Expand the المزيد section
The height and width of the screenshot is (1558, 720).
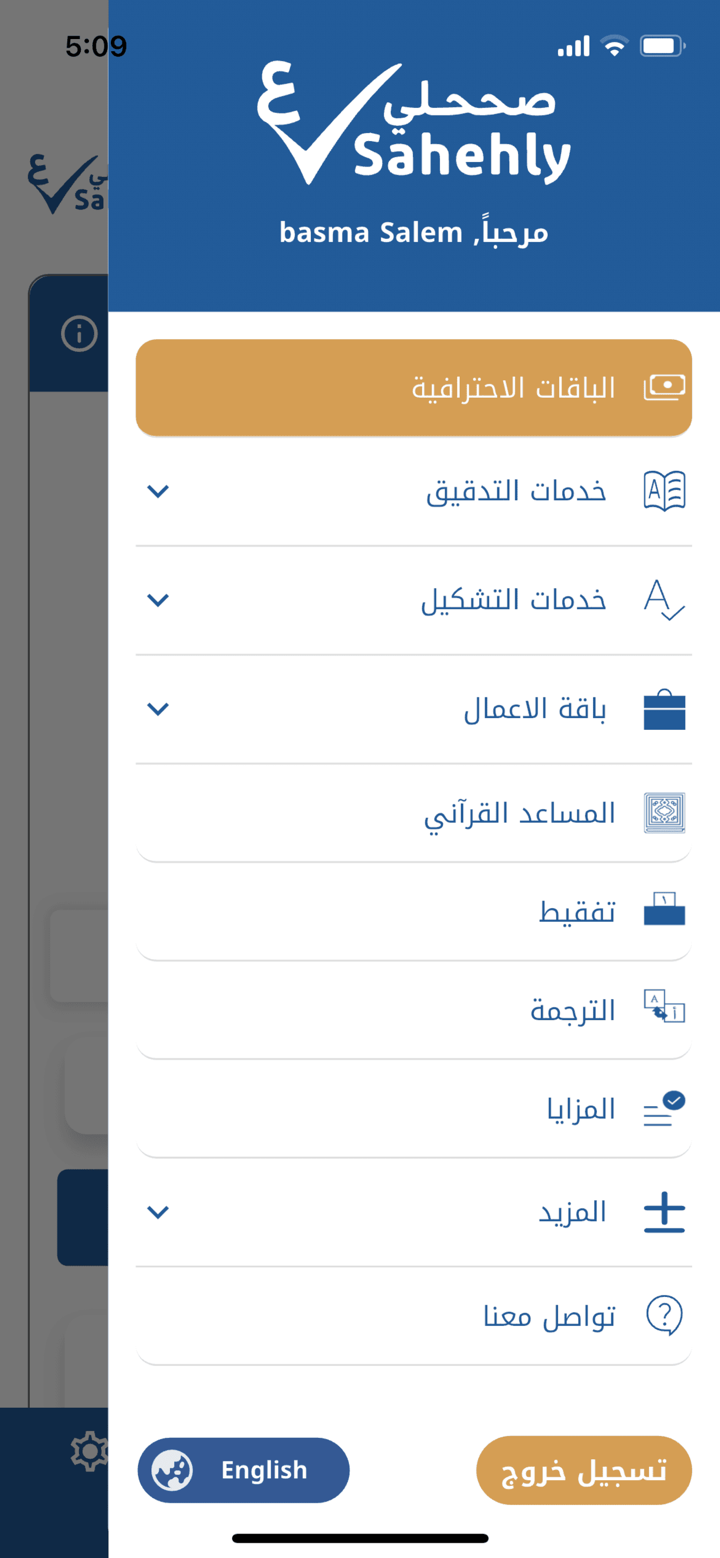(x=157, y=1211)
